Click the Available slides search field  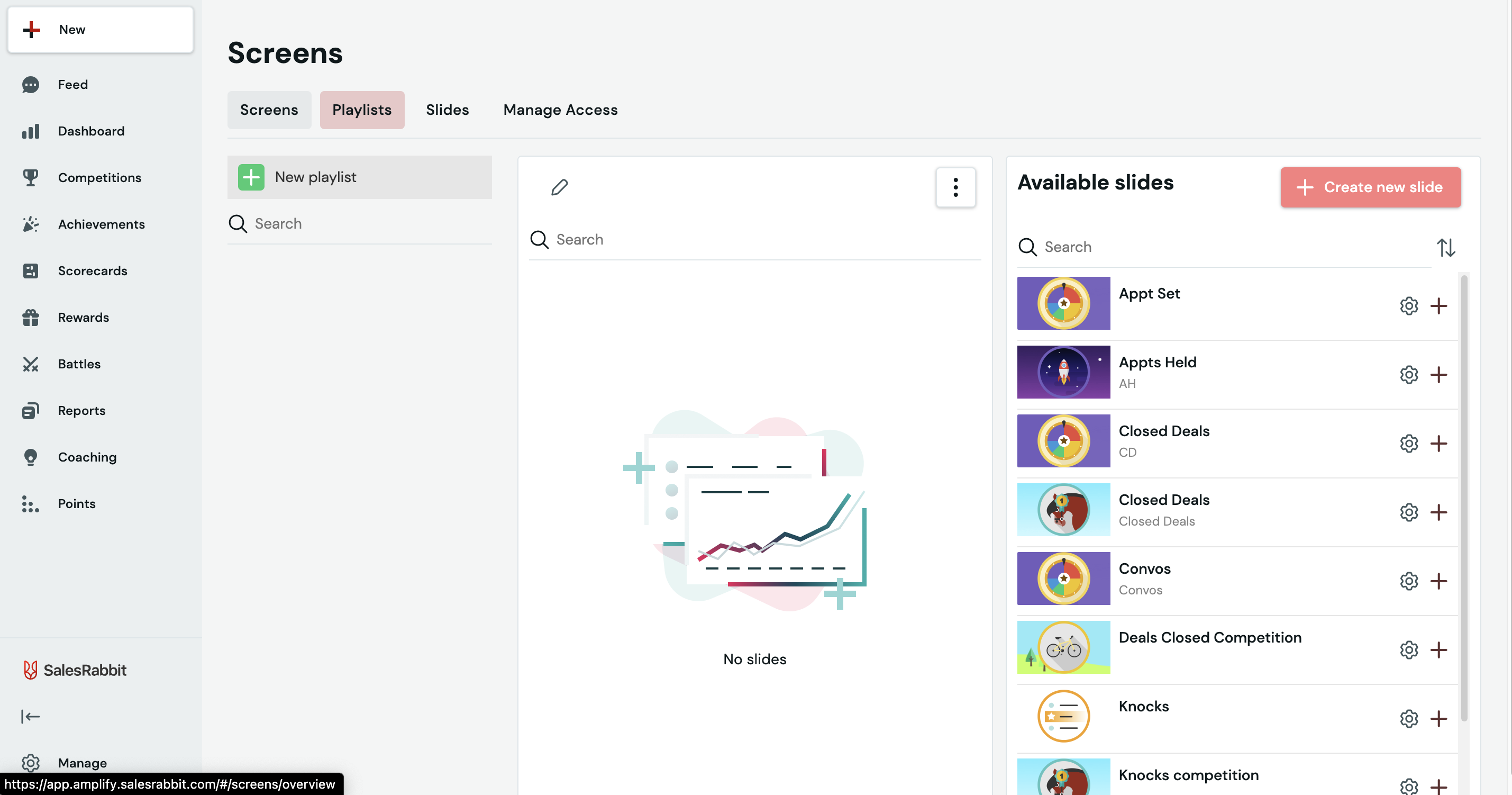tap(1227, 247)
